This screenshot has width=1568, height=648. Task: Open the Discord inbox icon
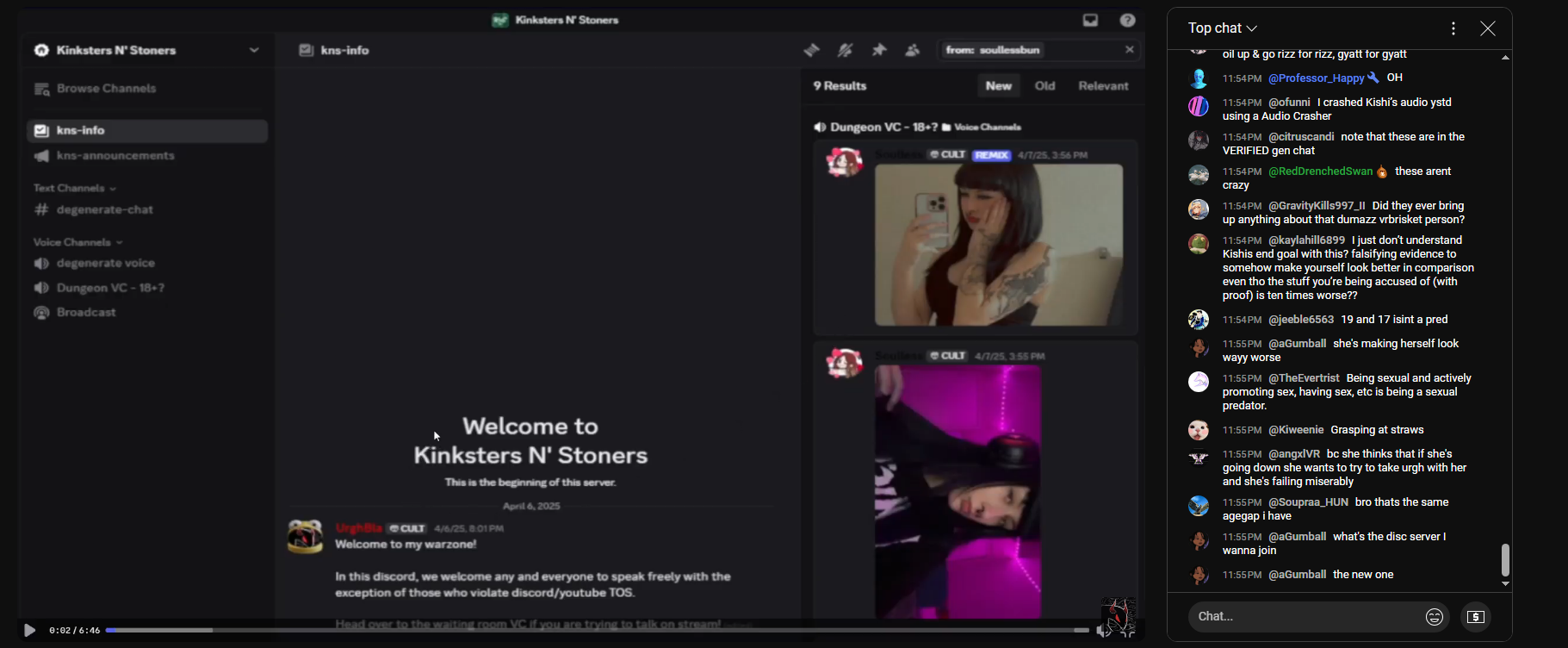pos(1090,20)
